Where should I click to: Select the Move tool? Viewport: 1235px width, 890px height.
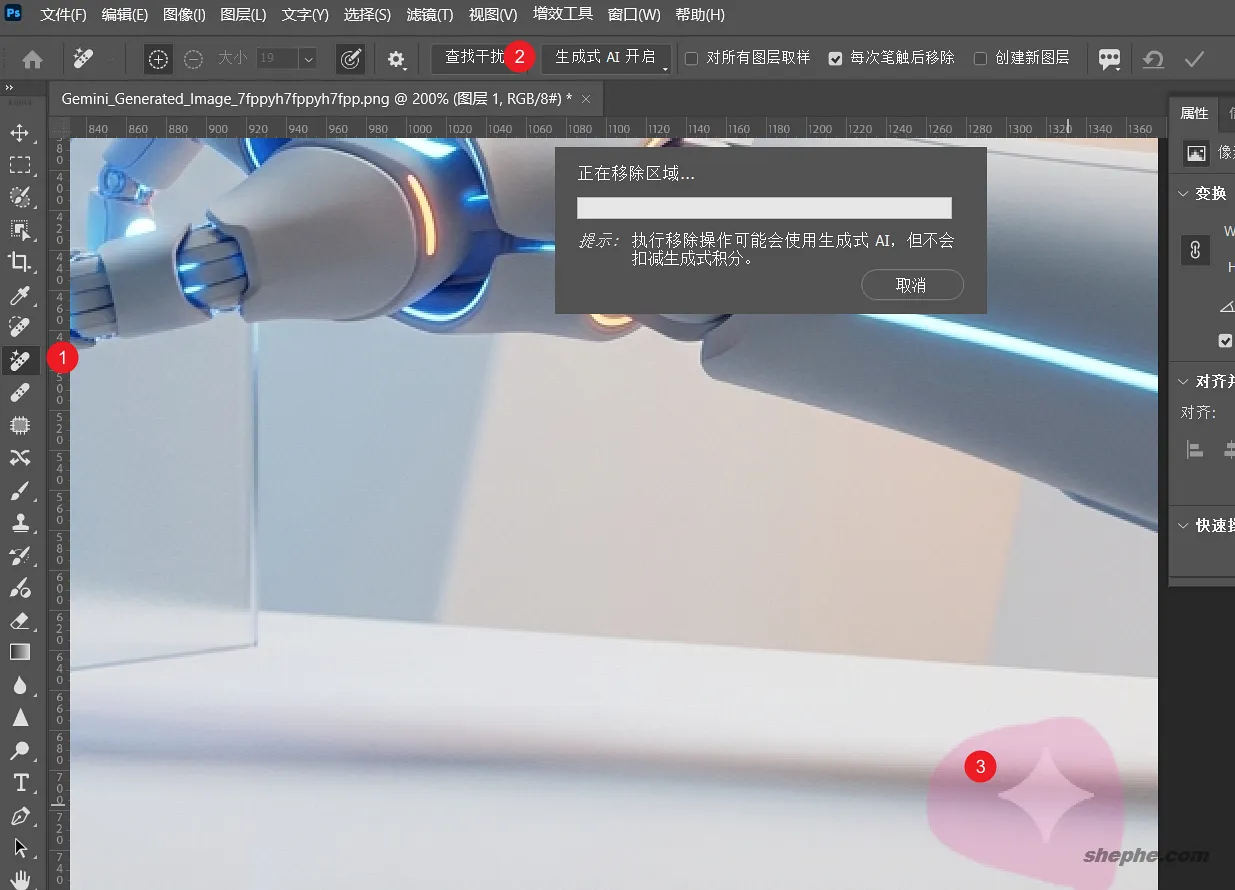[x=21, y=132]
